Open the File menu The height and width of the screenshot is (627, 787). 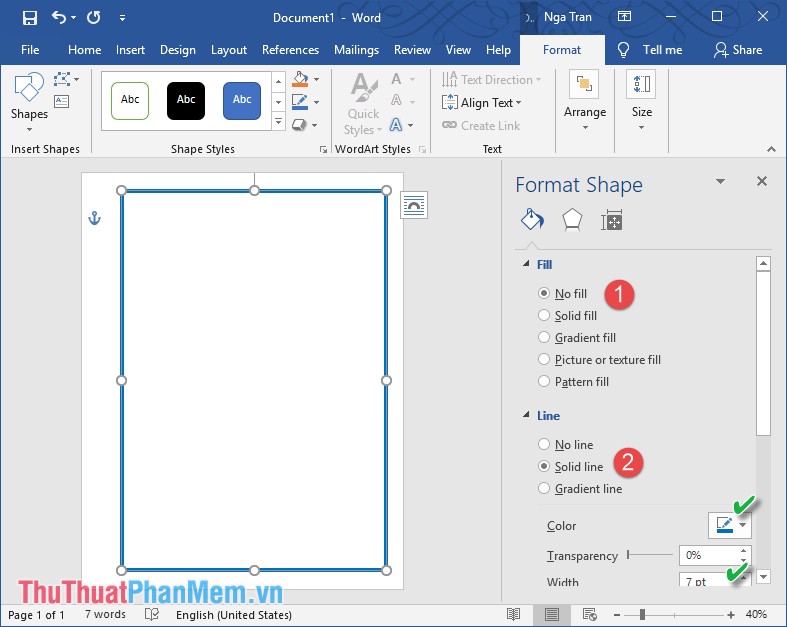pos(30,50)
